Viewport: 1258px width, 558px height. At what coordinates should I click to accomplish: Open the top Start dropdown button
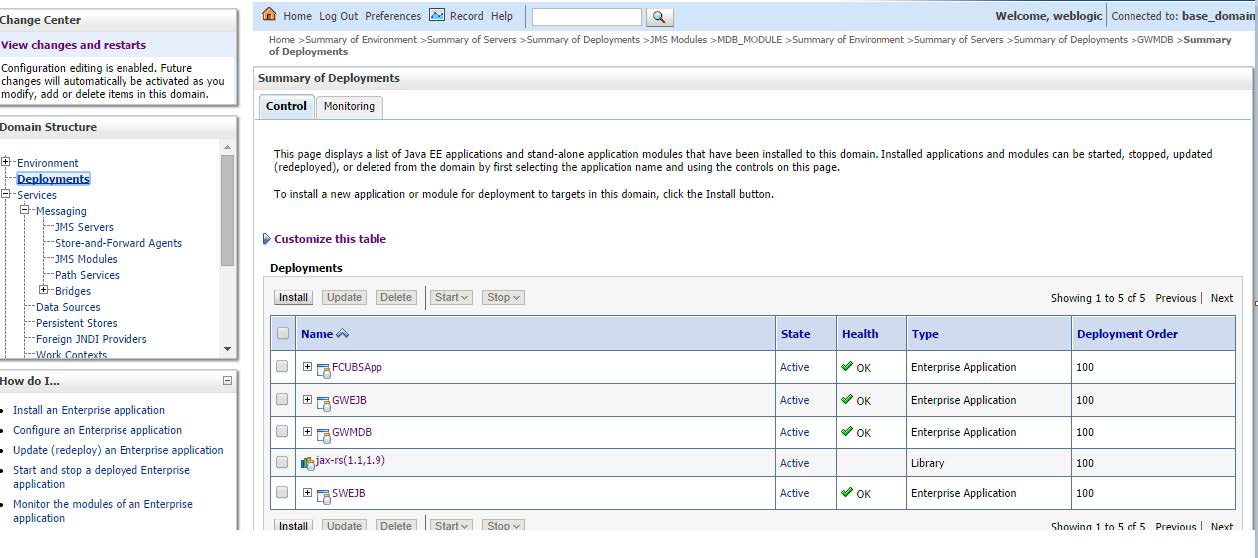453,297
